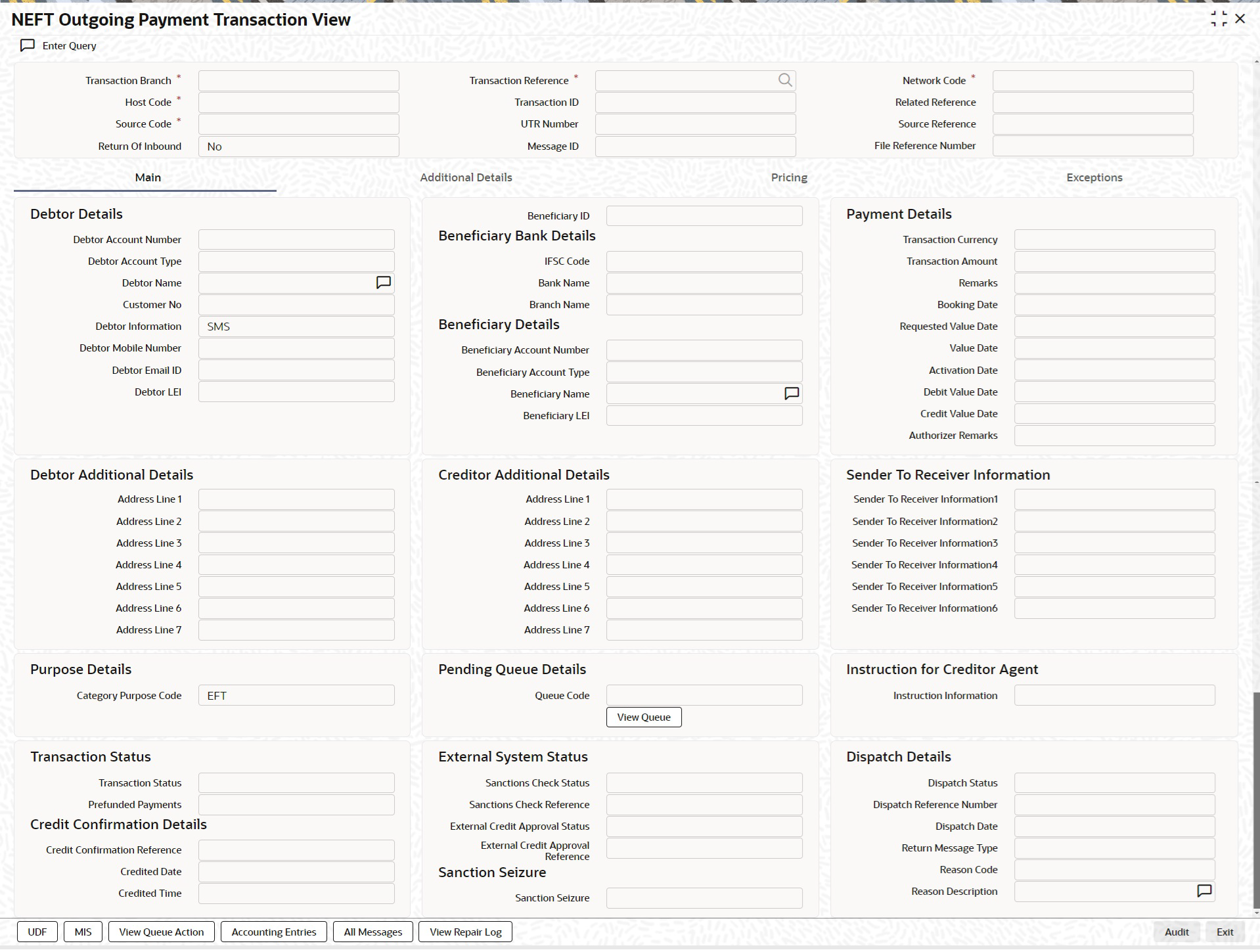Click Debtor Additional Details Address Line 1
This screenshot has width=1260, height=952.
296,499
